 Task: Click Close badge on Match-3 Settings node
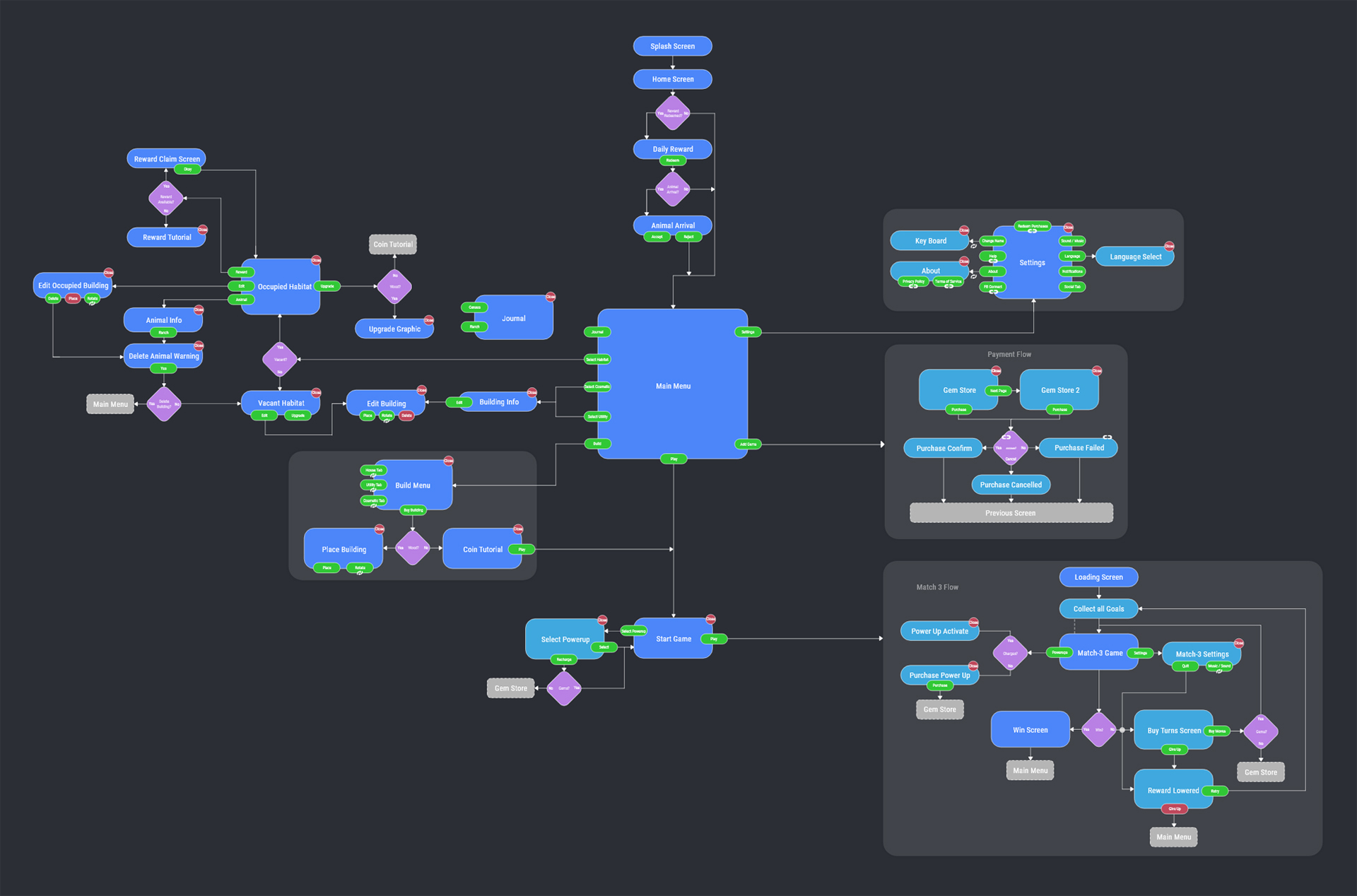(1238, 643)
